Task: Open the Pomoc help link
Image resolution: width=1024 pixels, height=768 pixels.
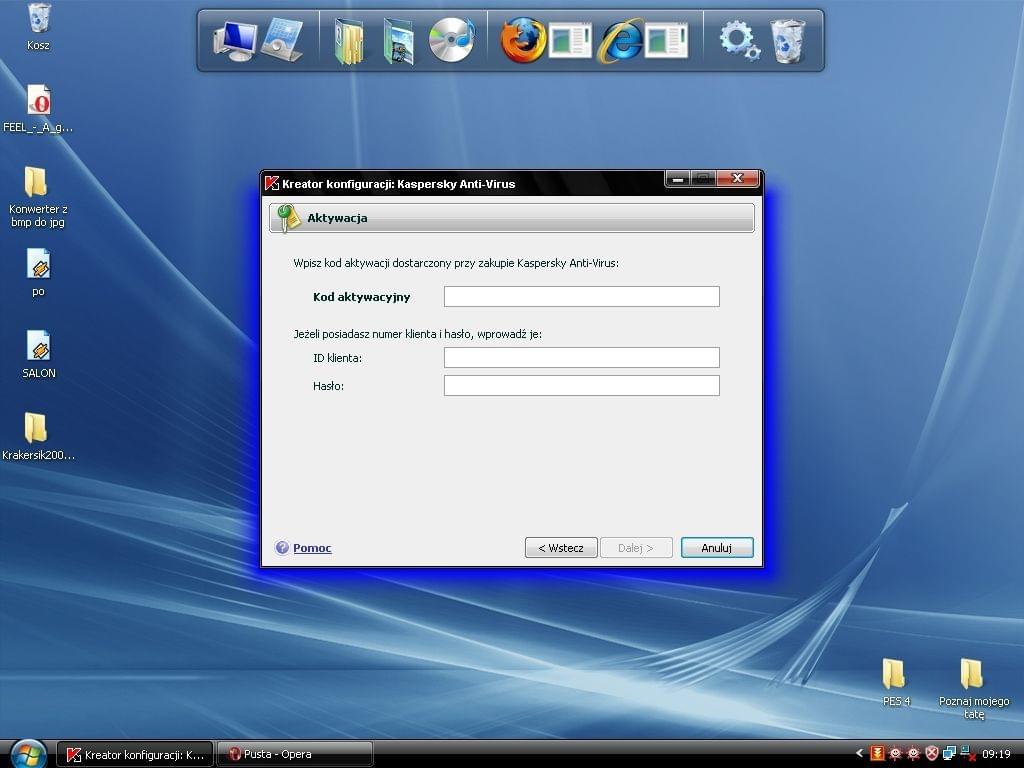Action: coord(312,548)
